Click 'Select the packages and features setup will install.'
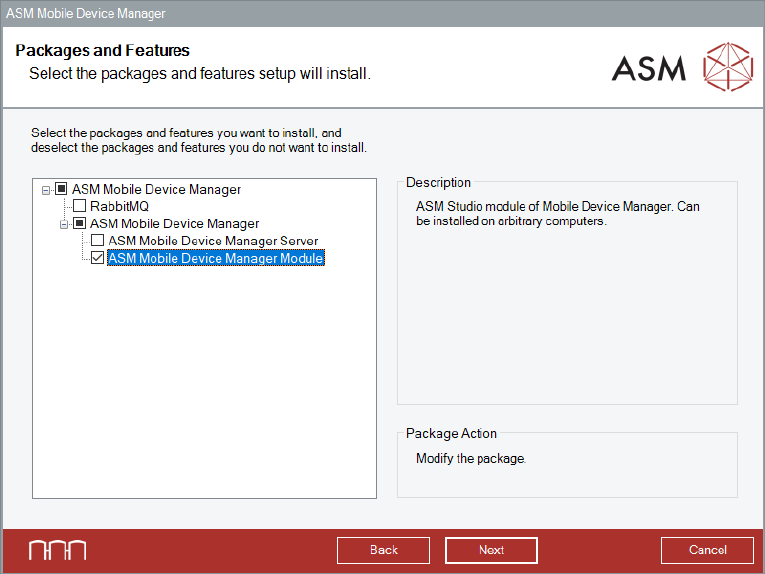Image resolution: width=765 pixels, height=574 pixels. pos(200,74)
